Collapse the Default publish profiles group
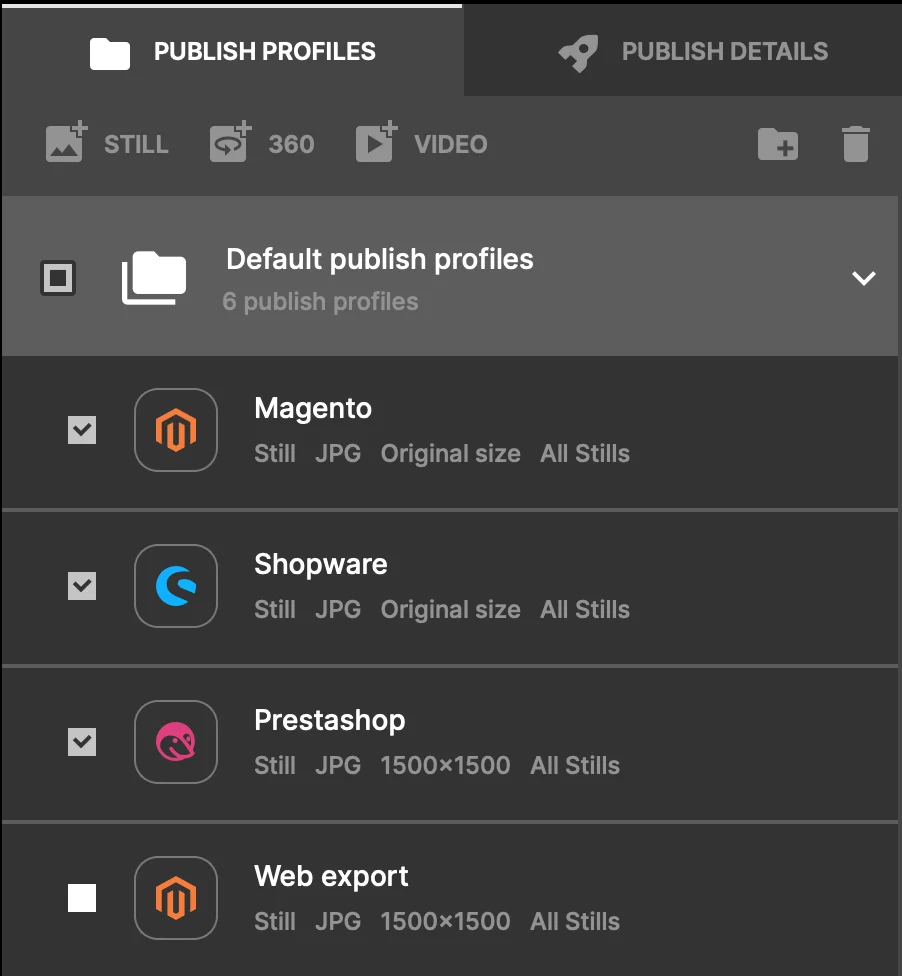Screen dimensions: 902x976 click(x=863, y=278)
